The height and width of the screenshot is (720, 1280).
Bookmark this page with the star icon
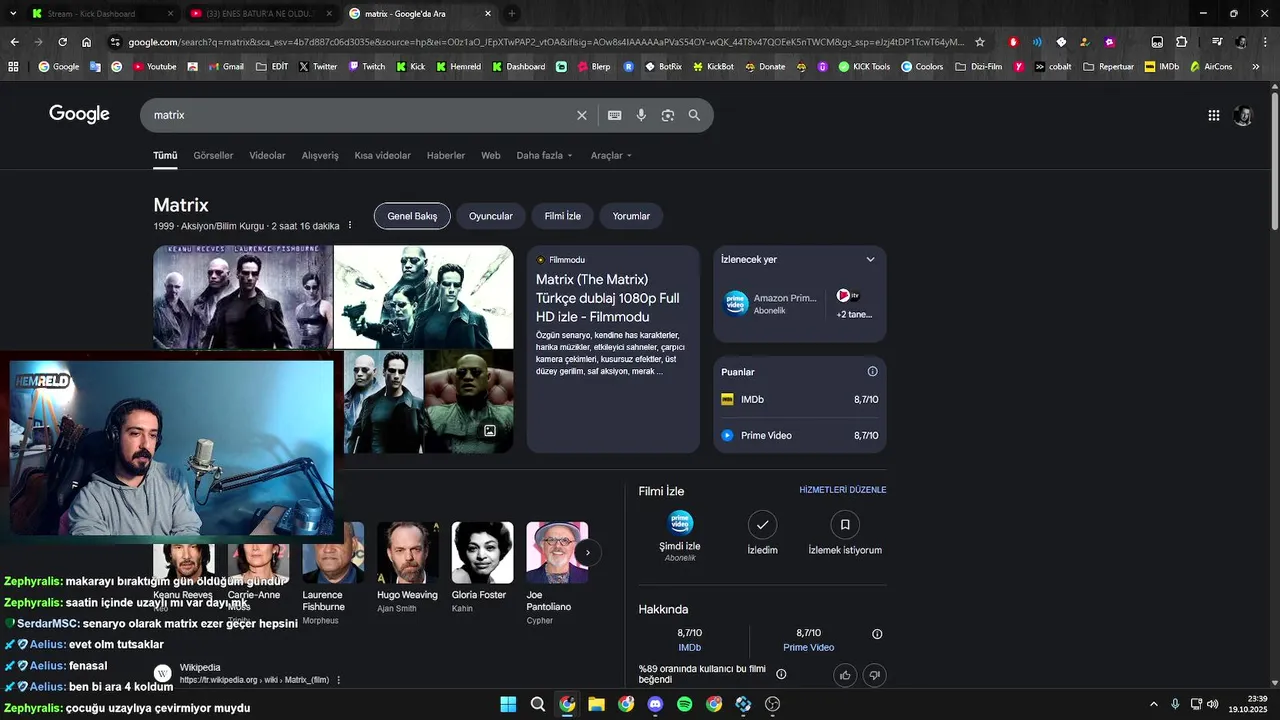pyautogui.click(x=980, y=42)
